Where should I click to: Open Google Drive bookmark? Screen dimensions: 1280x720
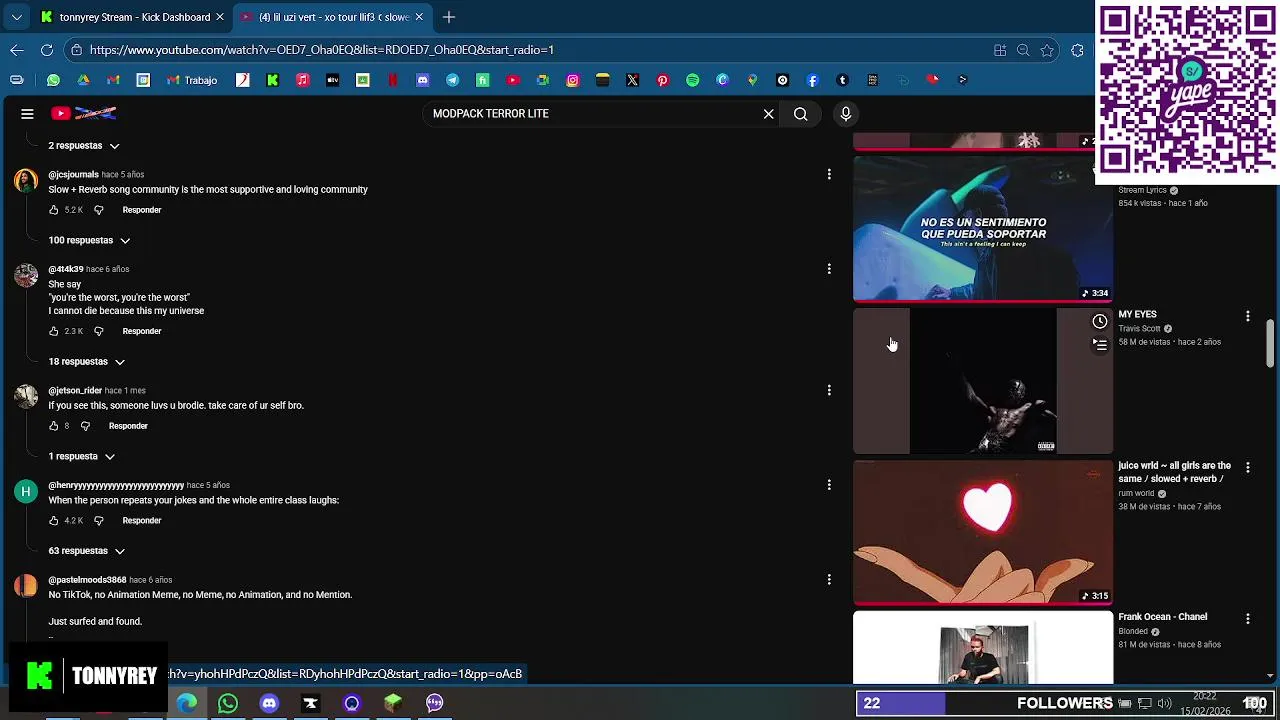click(x=83, y=80)
